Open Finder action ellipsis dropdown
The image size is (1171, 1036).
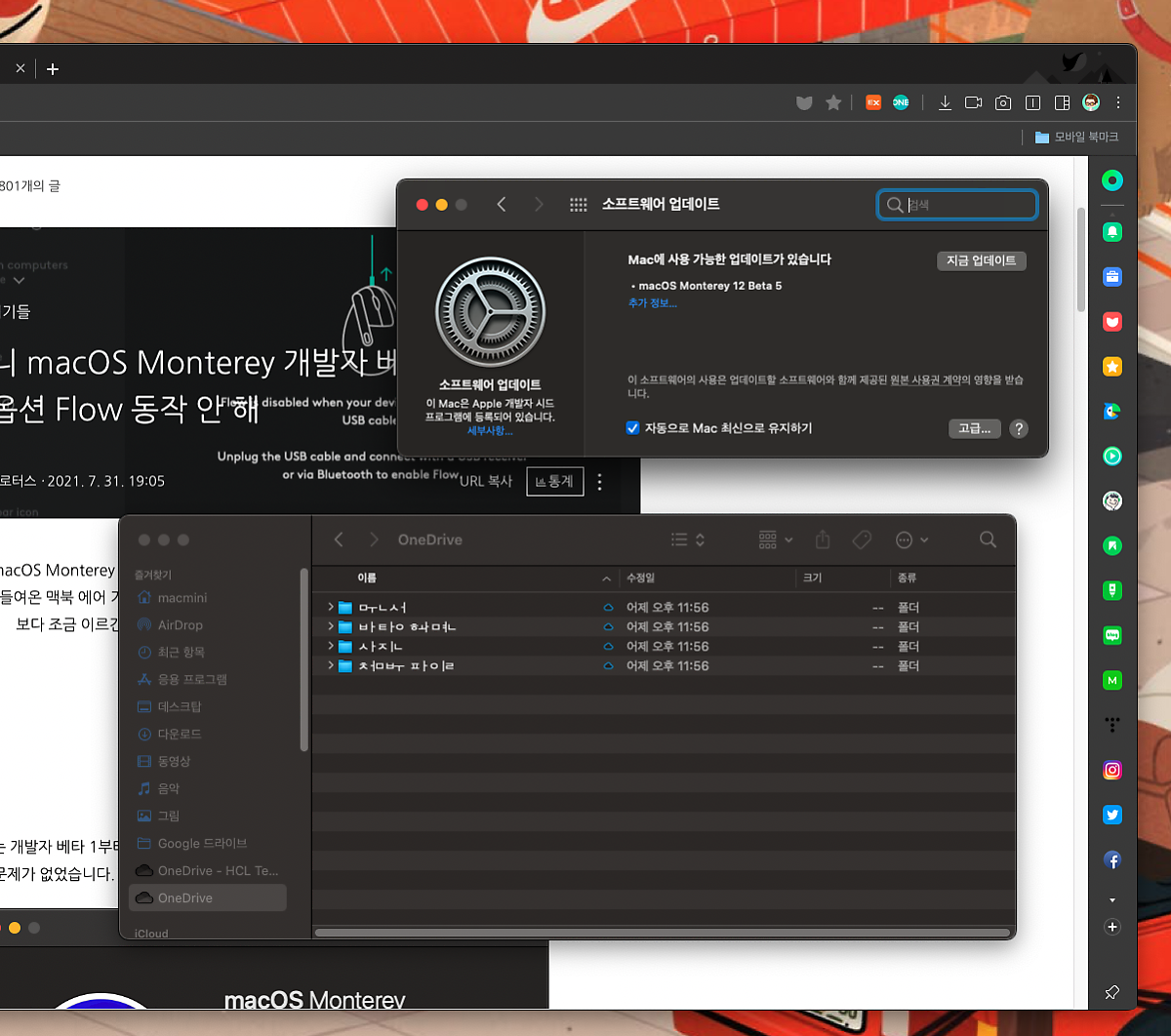pyautogui.click(x=911, y=539)
